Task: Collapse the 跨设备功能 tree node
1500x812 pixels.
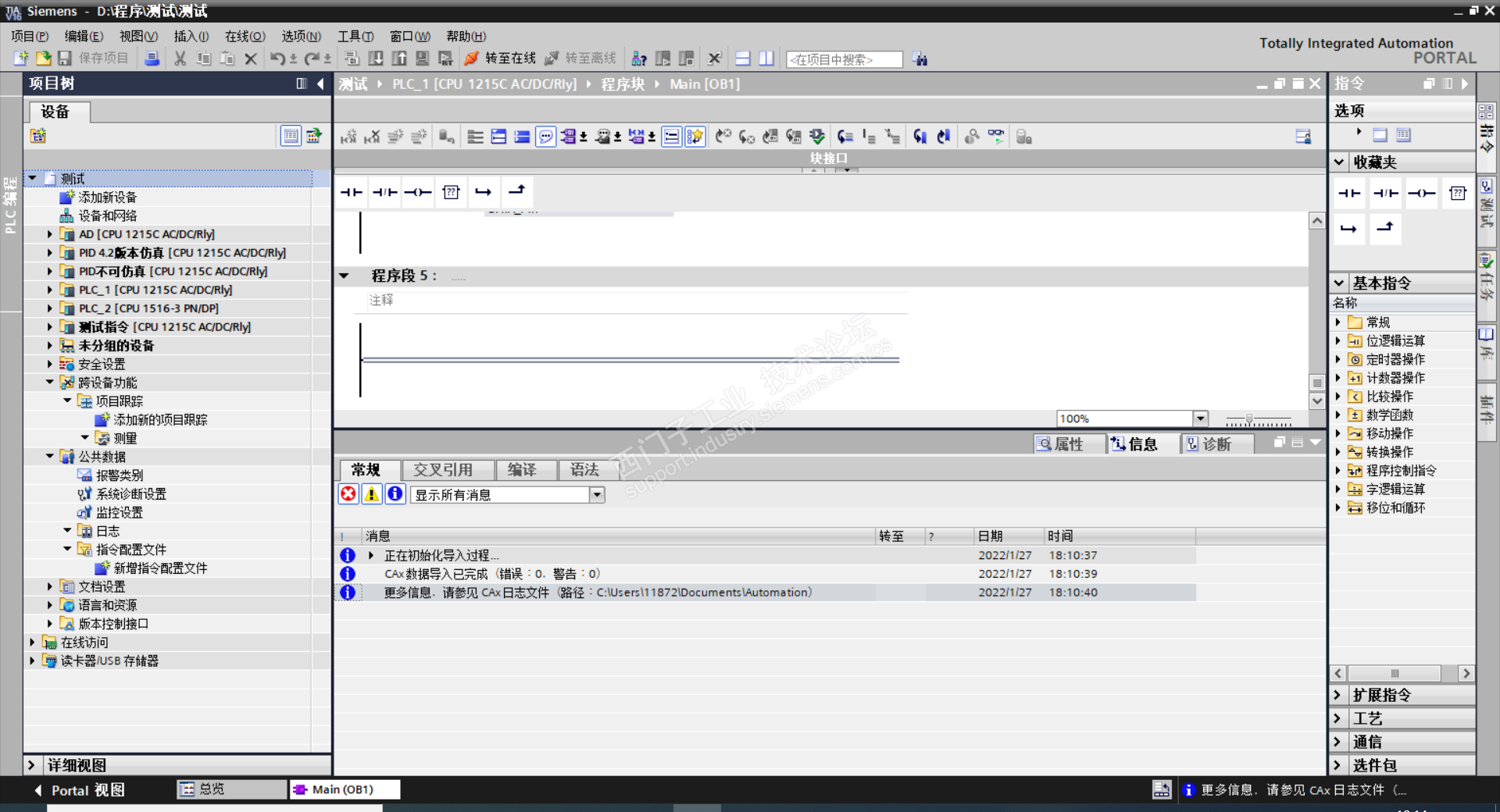Action: coord(50,383)
